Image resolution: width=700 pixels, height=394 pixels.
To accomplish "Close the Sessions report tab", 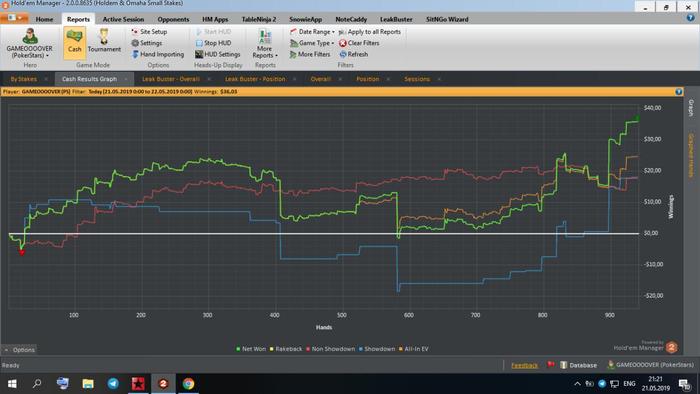I will pos(439,79).
